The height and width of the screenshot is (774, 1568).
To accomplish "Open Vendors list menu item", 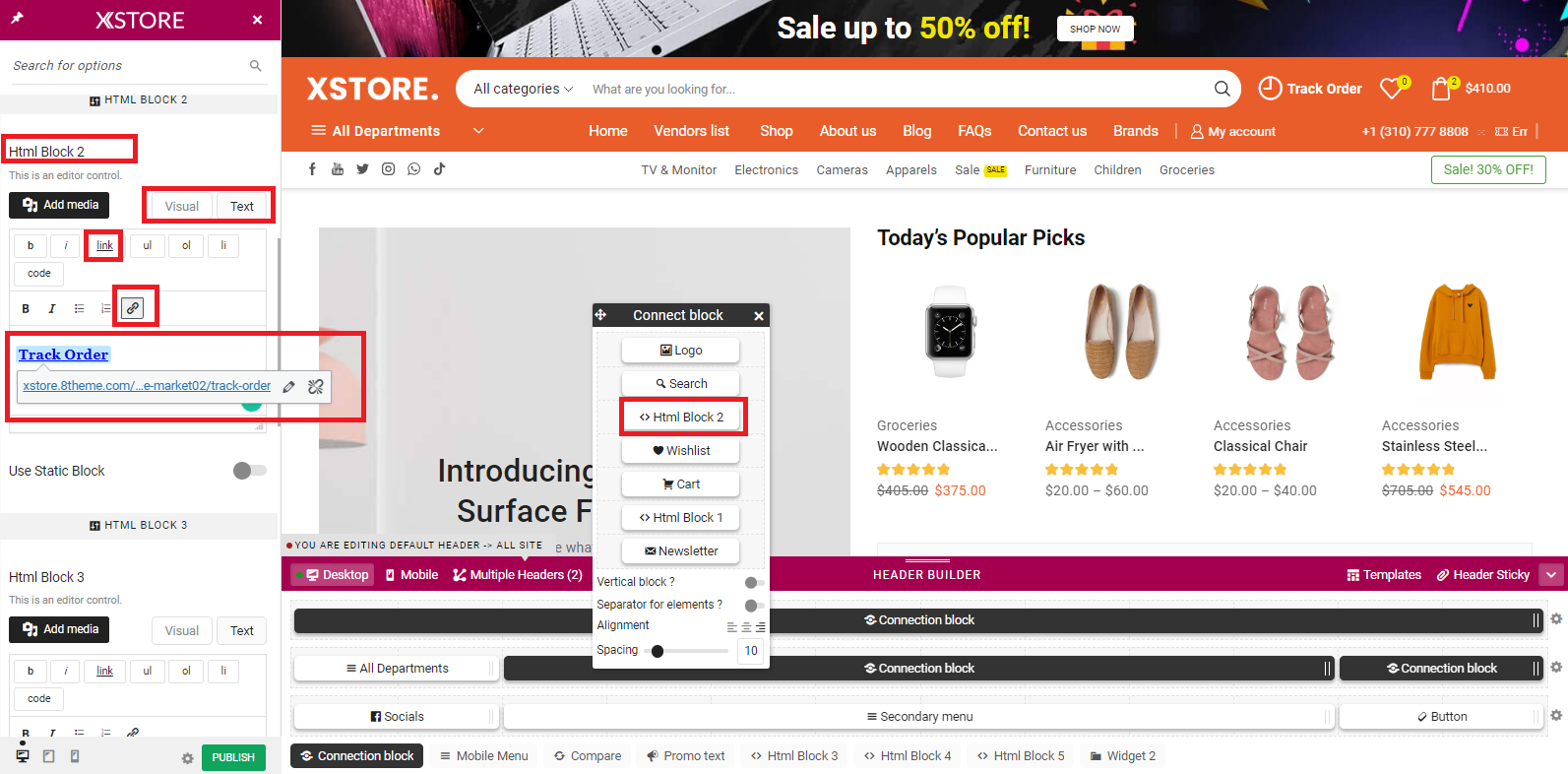I will click(x=692, y=131).
